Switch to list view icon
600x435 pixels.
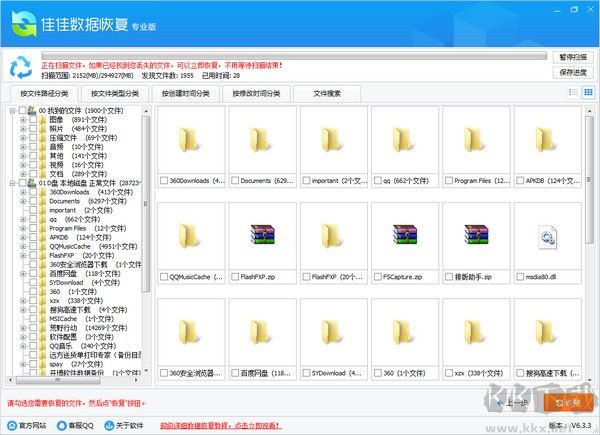573,92
